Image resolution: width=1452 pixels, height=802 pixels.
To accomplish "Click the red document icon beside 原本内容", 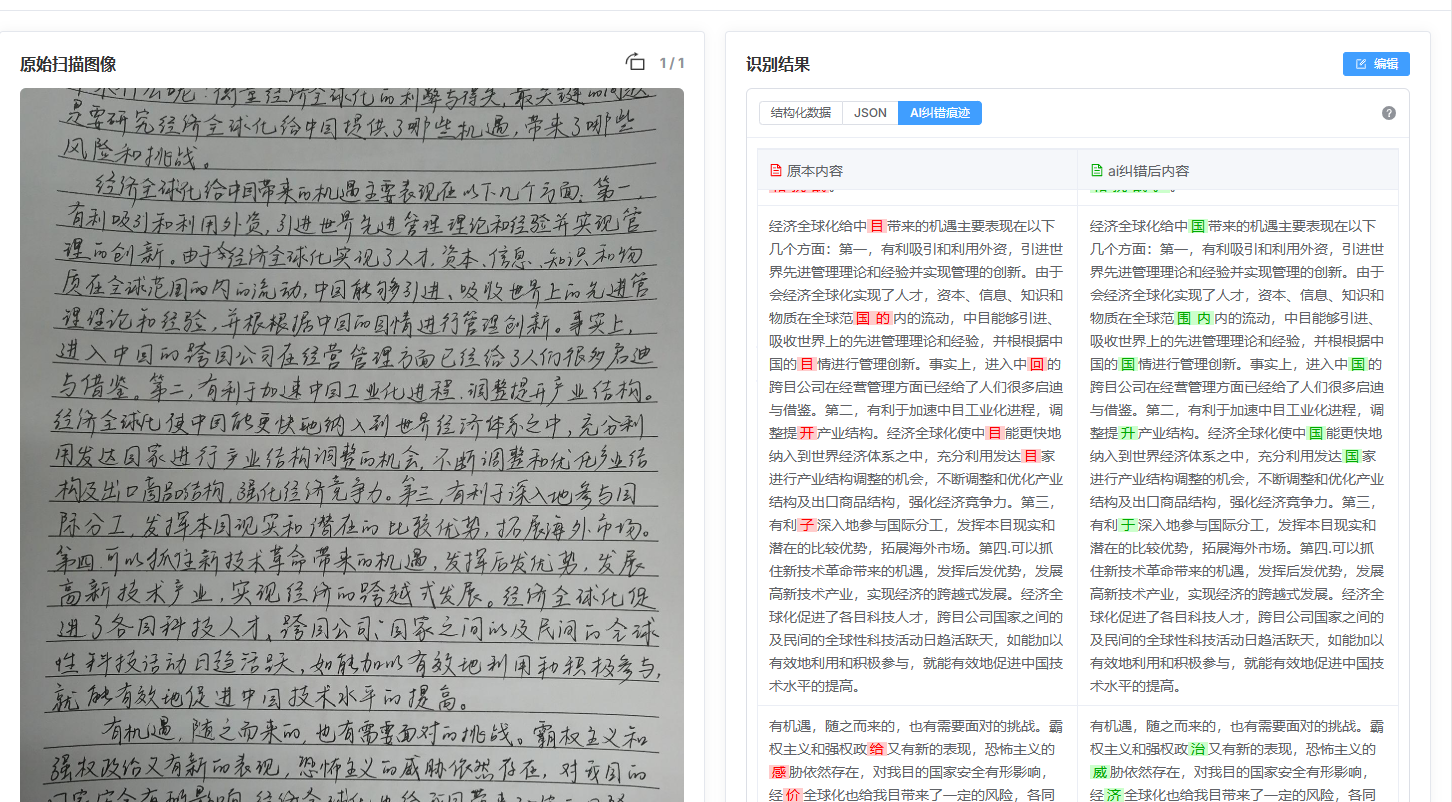I will pos(775,171).
